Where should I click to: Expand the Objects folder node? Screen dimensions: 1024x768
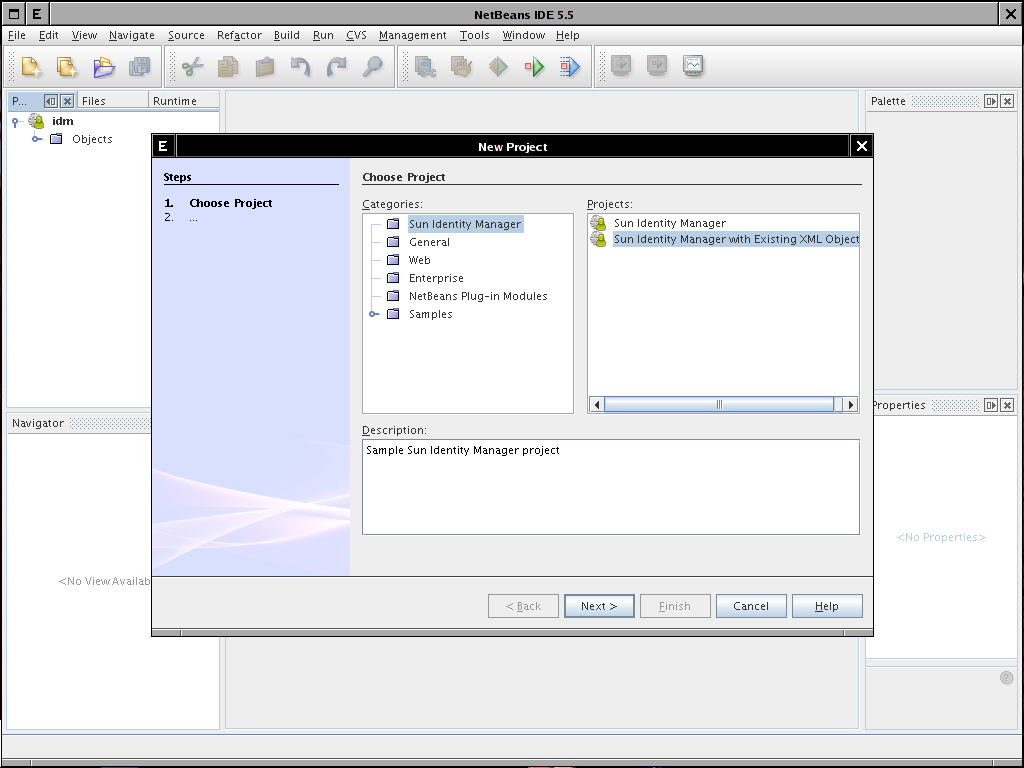[x=37, y=139]
